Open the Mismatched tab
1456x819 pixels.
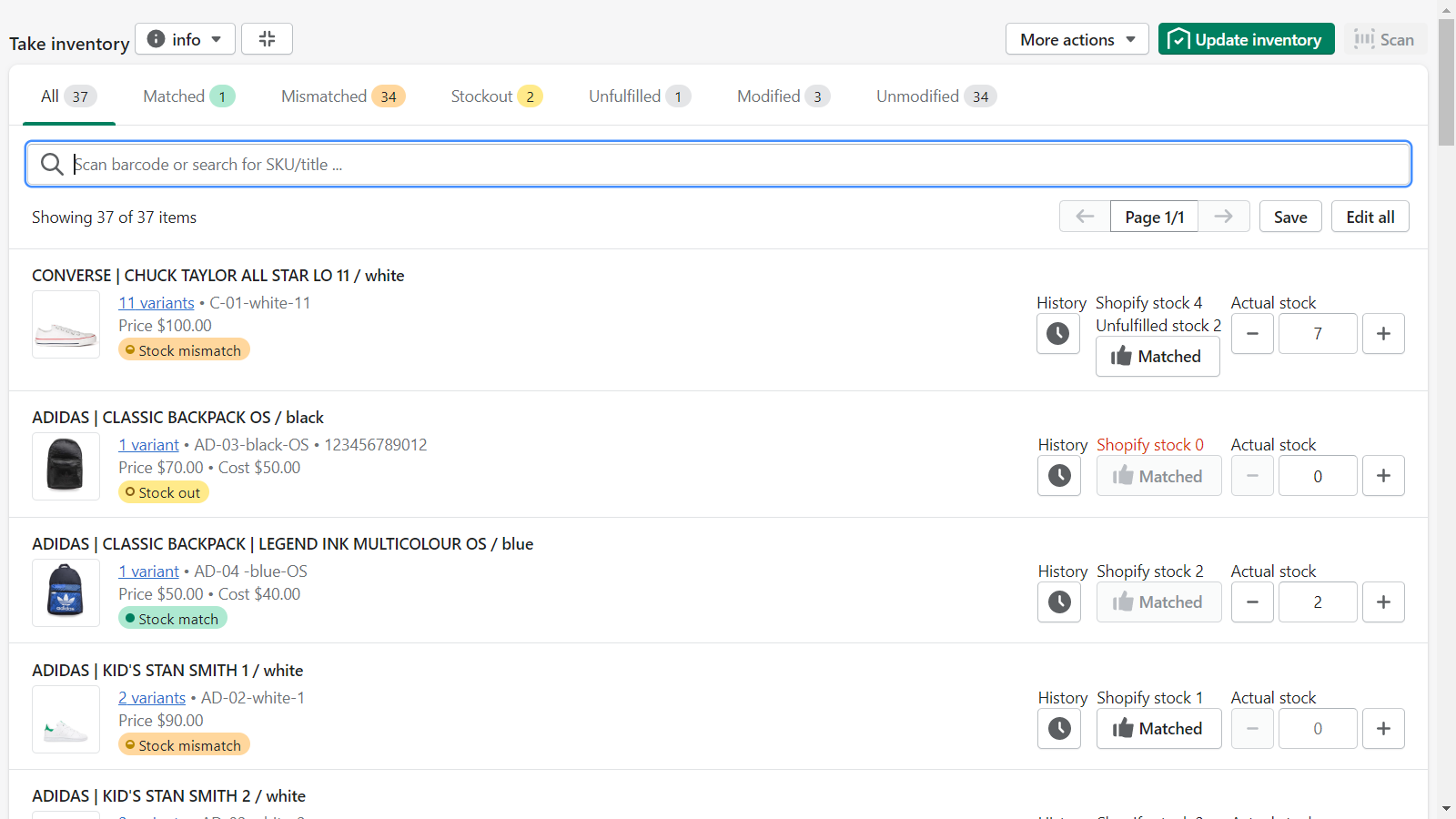tap(343, 96)
